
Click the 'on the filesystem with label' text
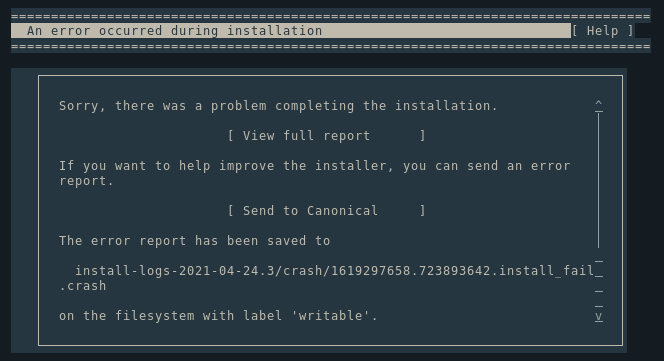pyautogui.click(x=170, y=316)
